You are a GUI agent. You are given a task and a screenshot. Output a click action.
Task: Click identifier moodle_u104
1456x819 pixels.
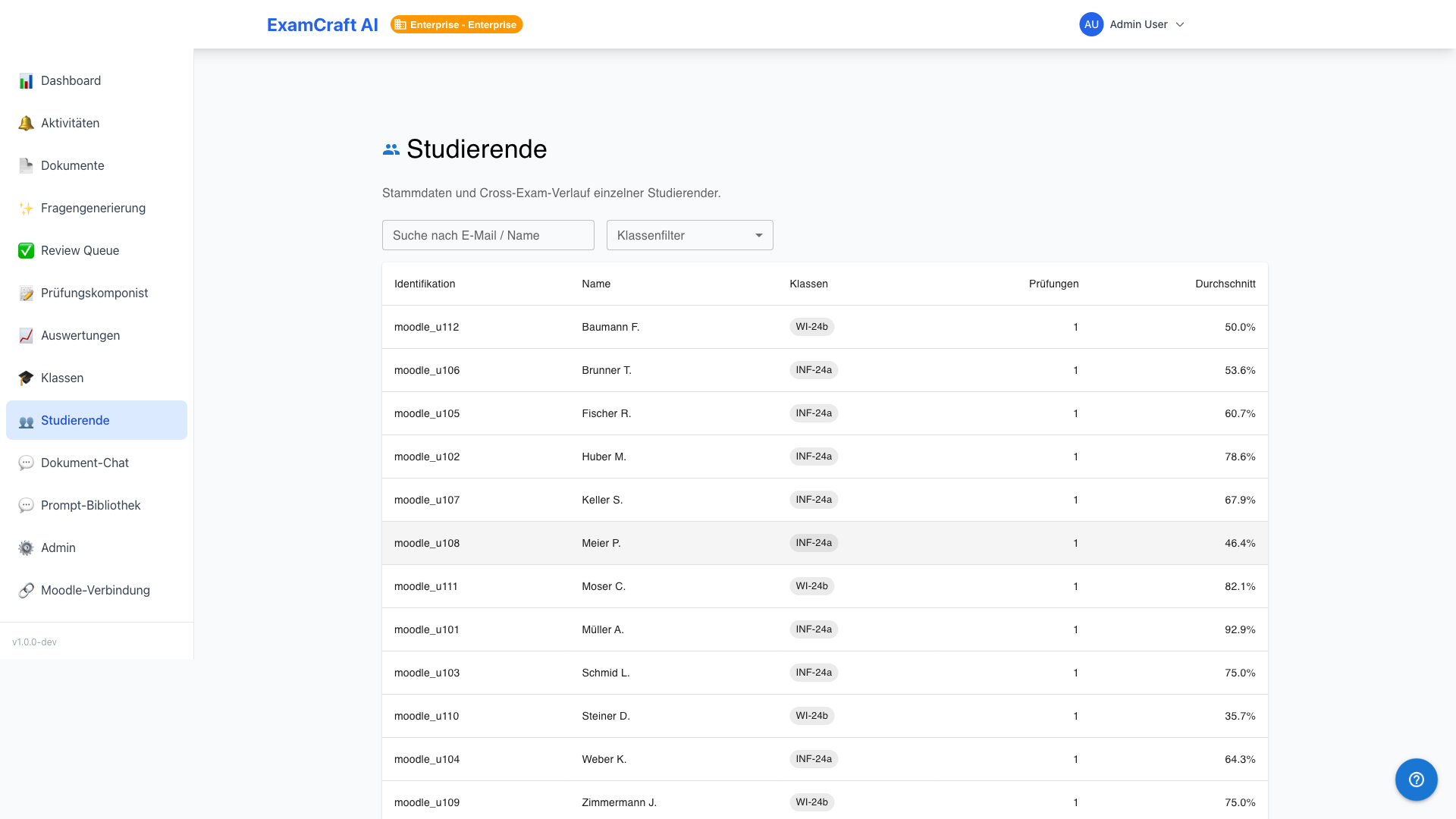[x=427, y=759]
